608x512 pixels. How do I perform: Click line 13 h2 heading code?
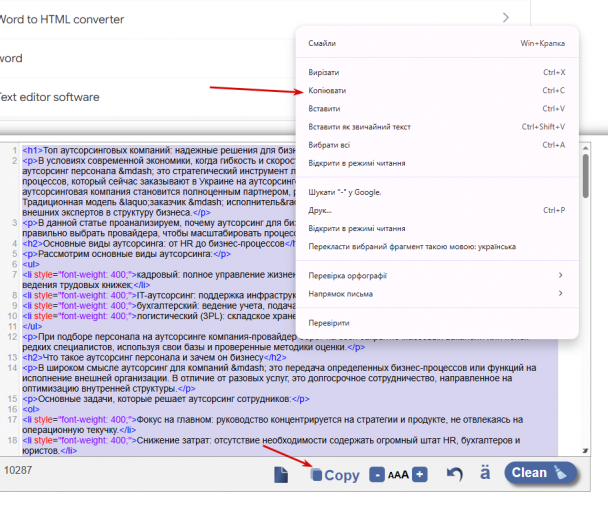point(154,357)
